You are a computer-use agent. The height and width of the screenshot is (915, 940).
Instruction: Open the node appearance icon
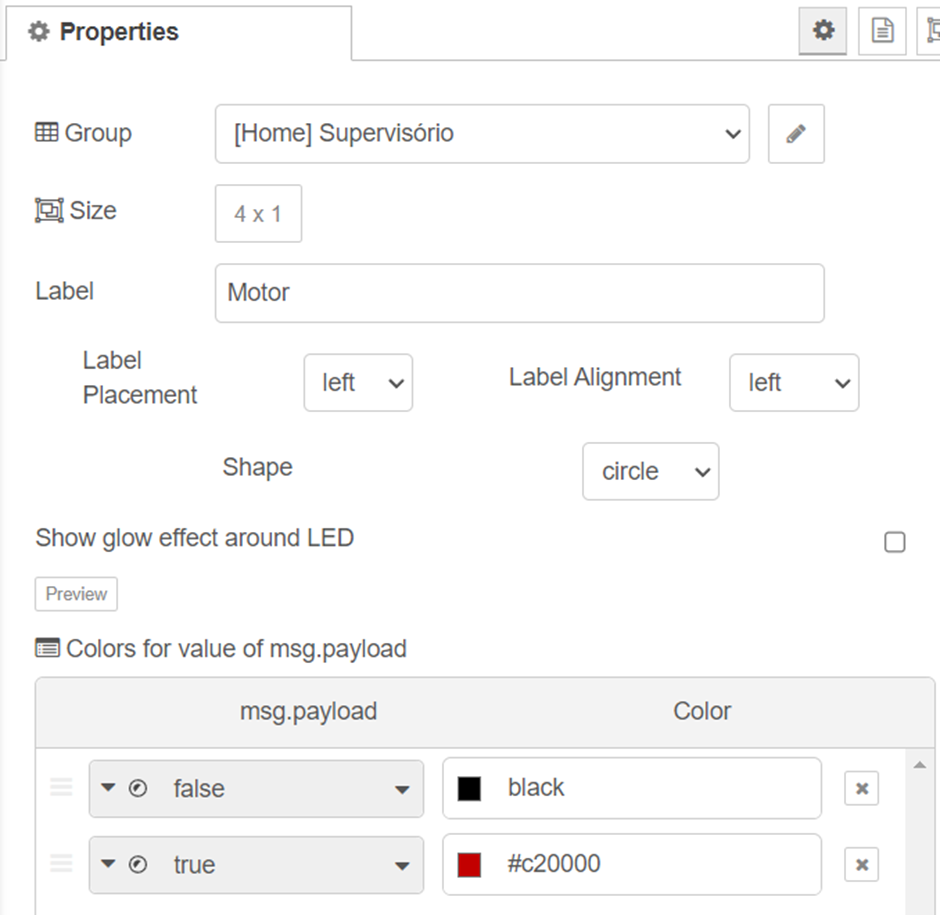pos(931,31)
